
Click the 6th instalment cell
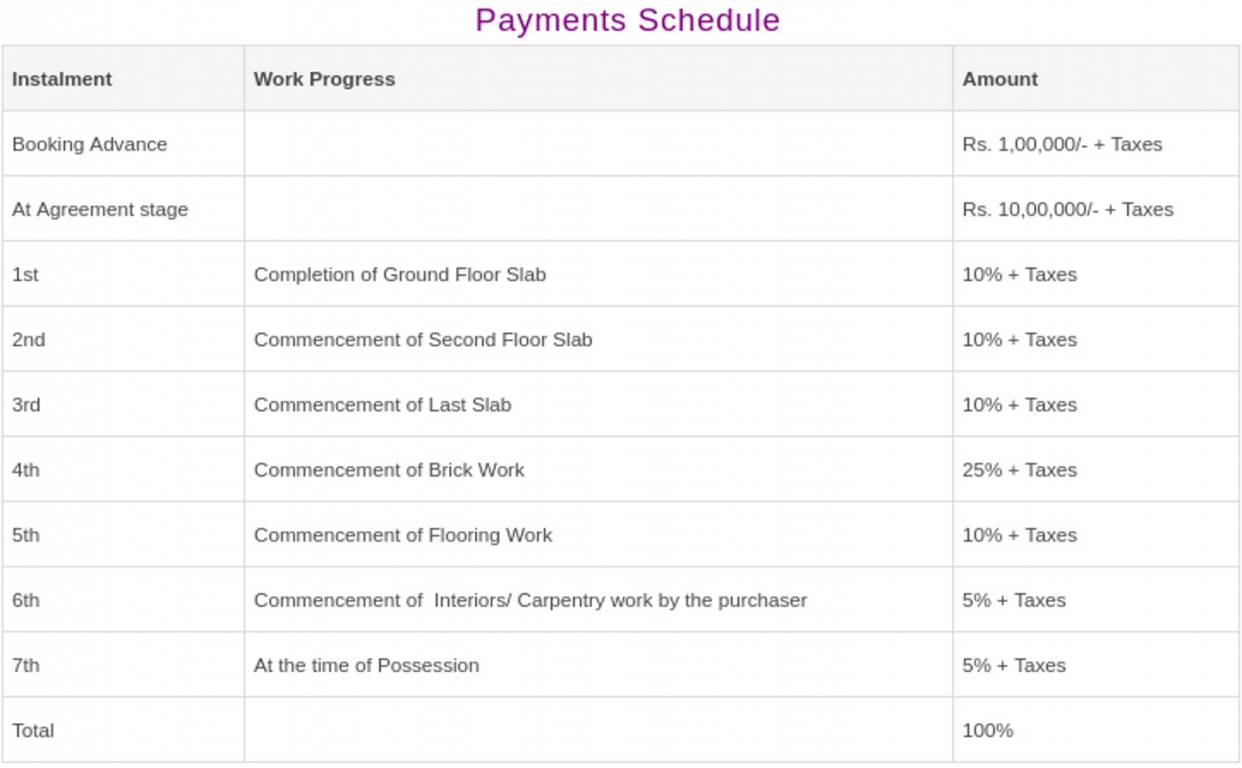[x=26, y=600]
